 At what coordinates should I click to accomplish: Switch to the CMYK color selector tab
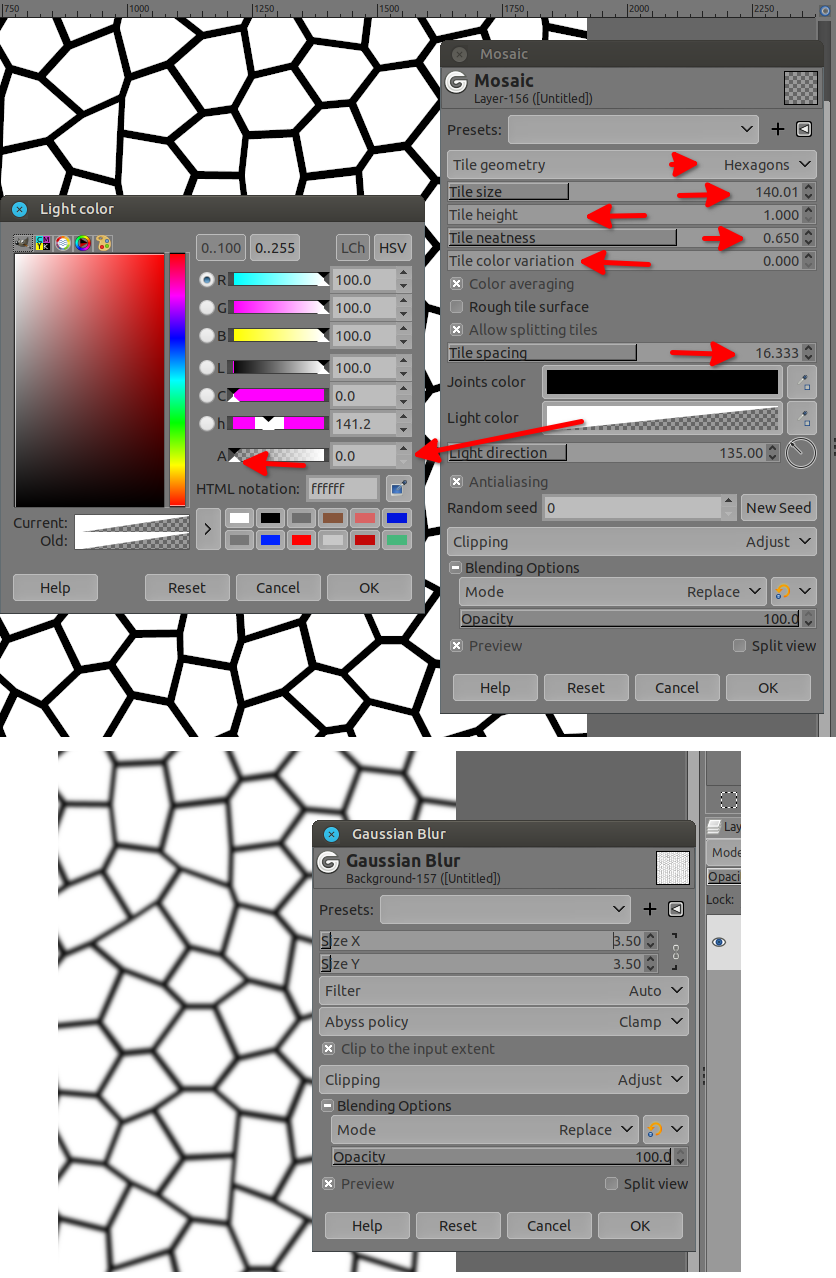(x=43, y=243)
